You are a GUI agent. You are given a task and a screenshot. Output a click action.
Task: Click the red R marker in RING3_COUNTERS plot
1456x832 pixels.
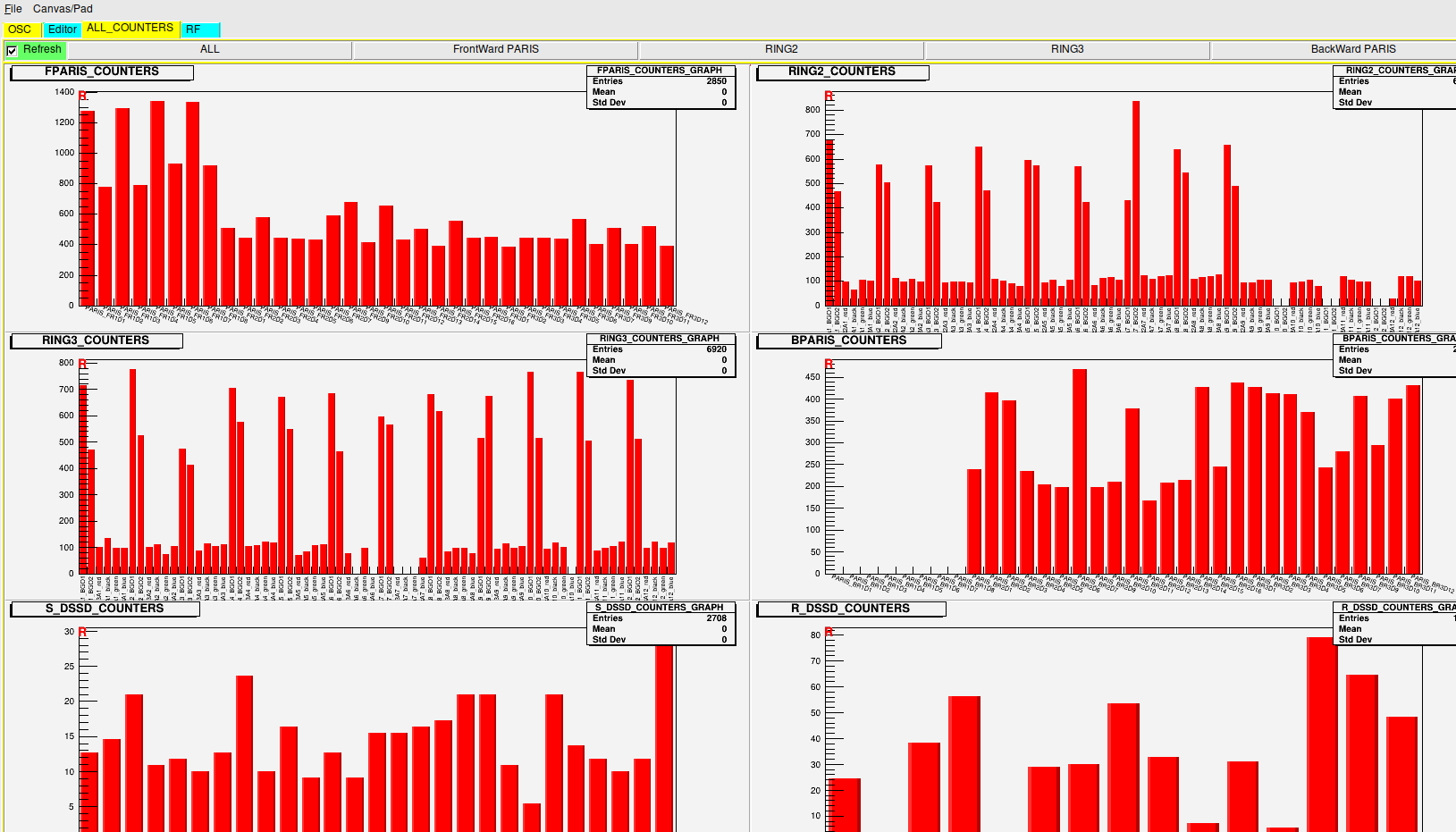tap(82, 364)
